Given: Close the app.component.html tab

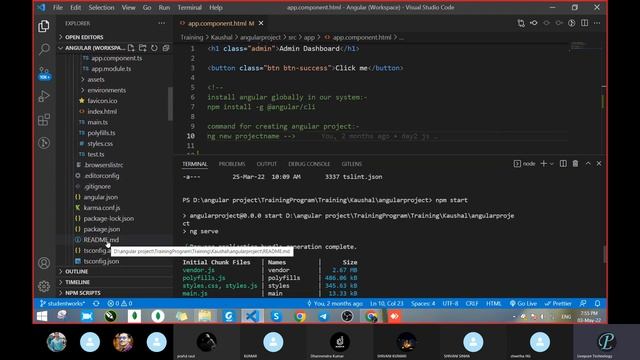Looking at the screenshot, I should (261, 23).
